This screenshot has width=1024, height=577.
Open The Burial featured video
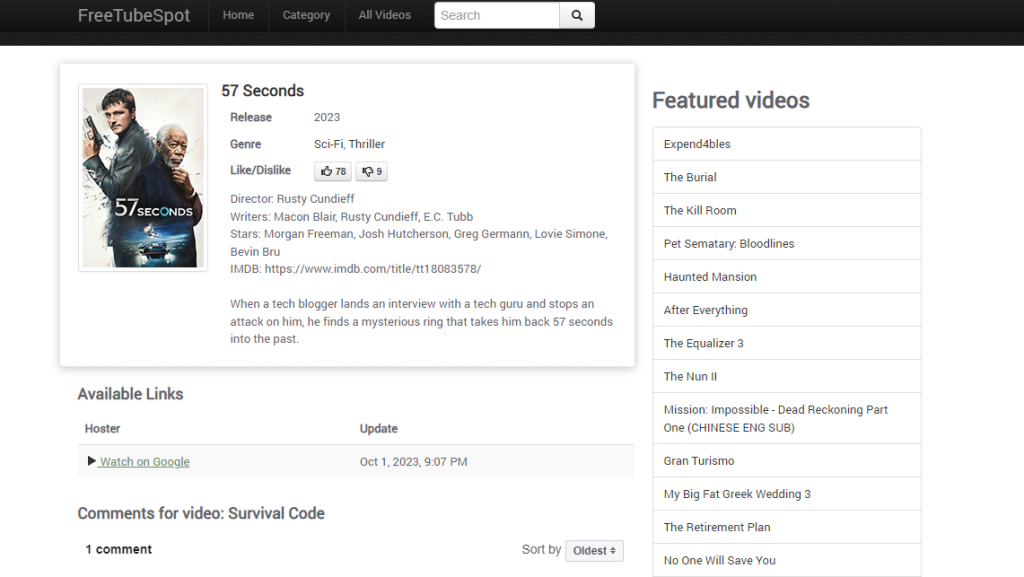(787, 178)
